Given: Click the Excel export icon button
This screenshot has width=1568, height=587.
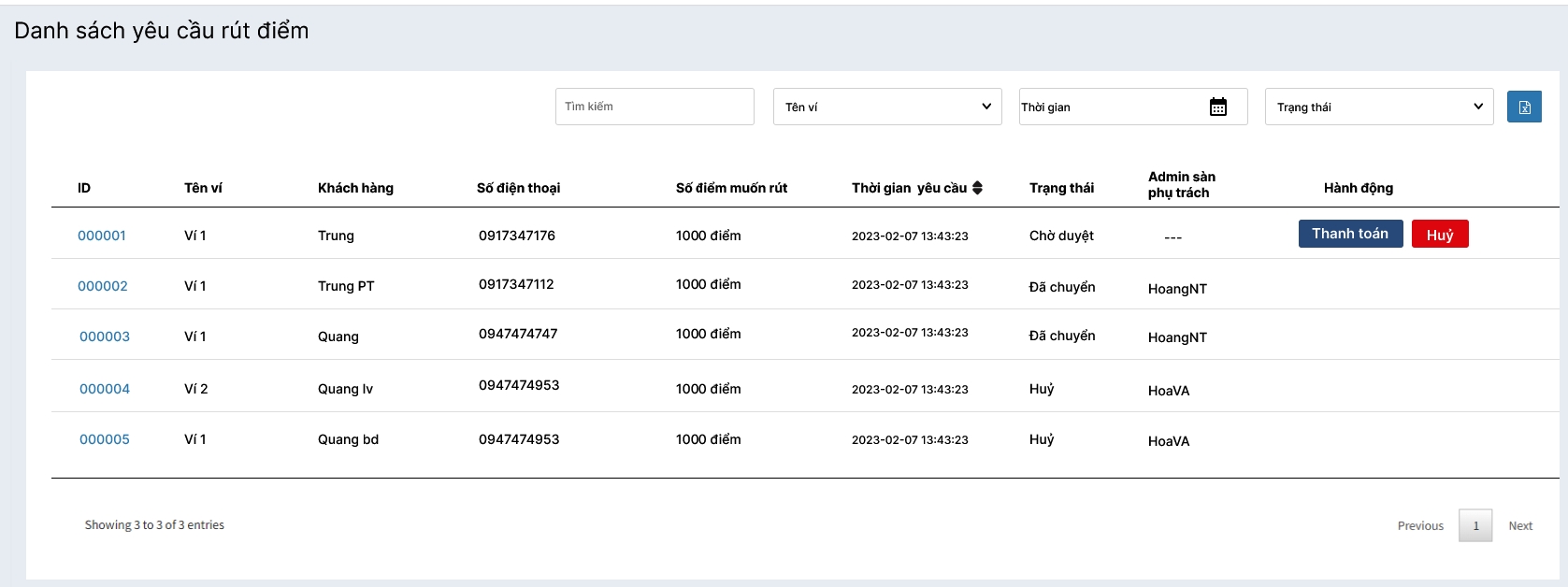Looking at the screenshot, I should point(1523,107).
